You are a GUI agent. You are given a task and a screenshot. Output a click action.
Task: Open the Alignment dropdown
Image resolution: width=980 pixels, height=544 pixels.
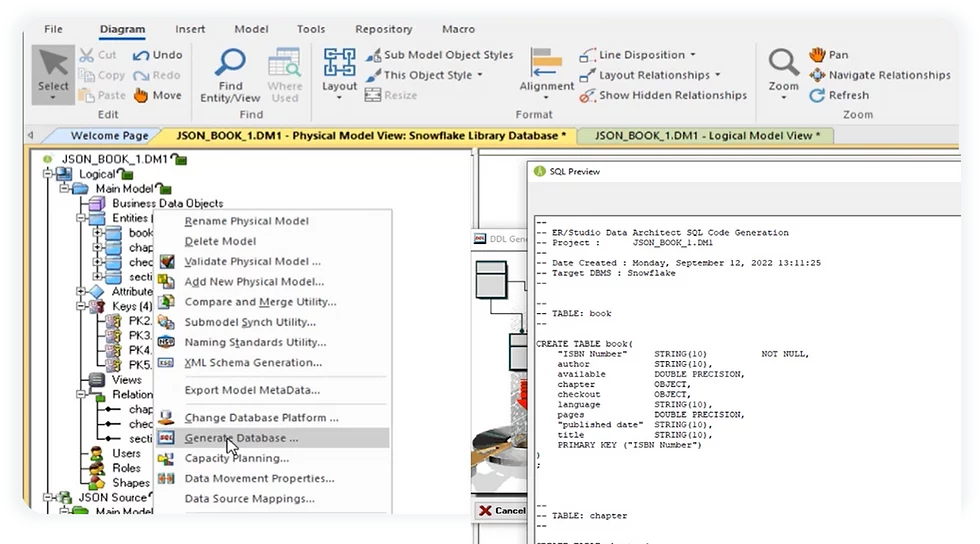pyautogui.click(x=546, y=74)
